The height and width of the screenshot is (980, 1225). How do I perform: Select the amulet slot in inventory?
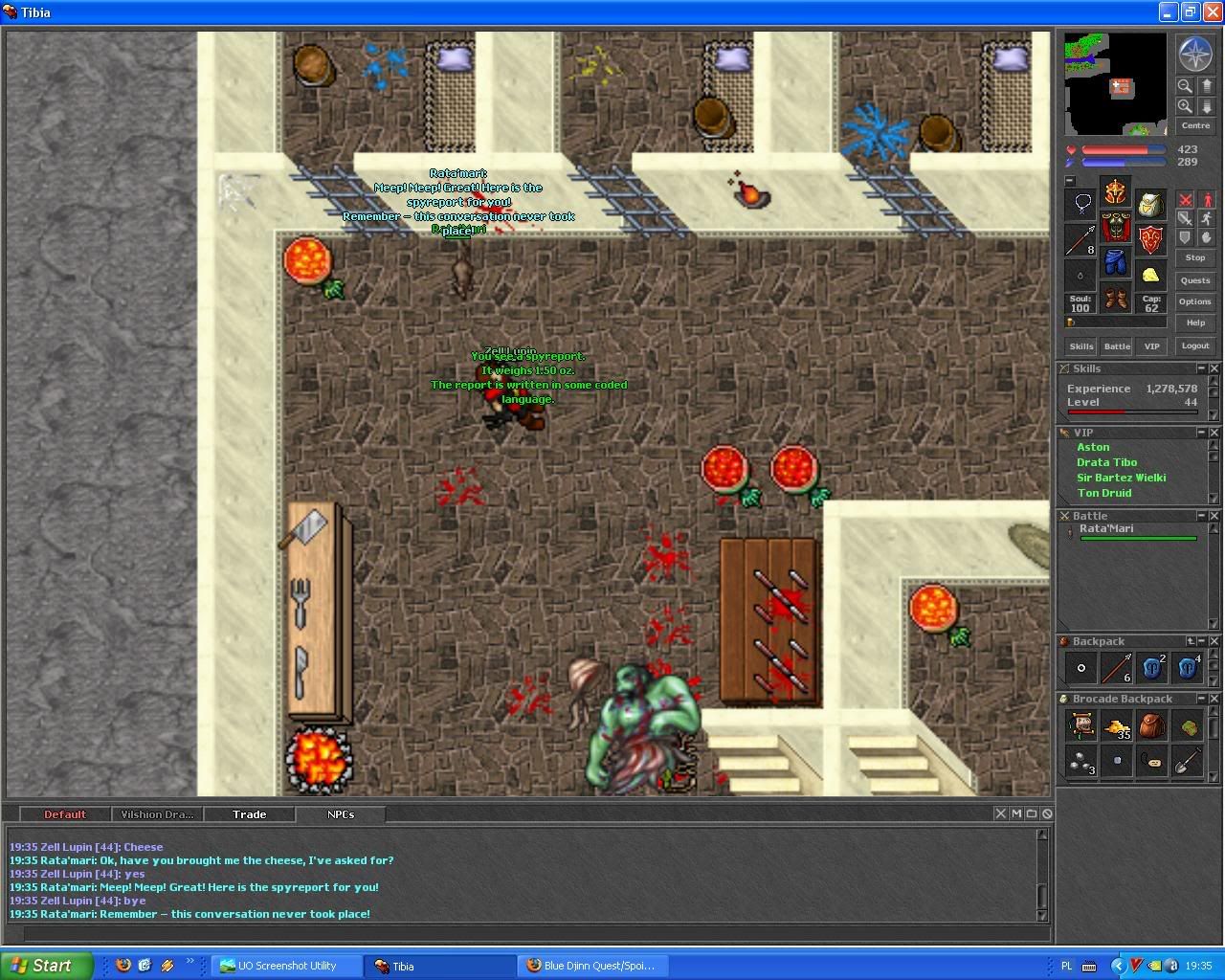click(x=1081, y=204)
